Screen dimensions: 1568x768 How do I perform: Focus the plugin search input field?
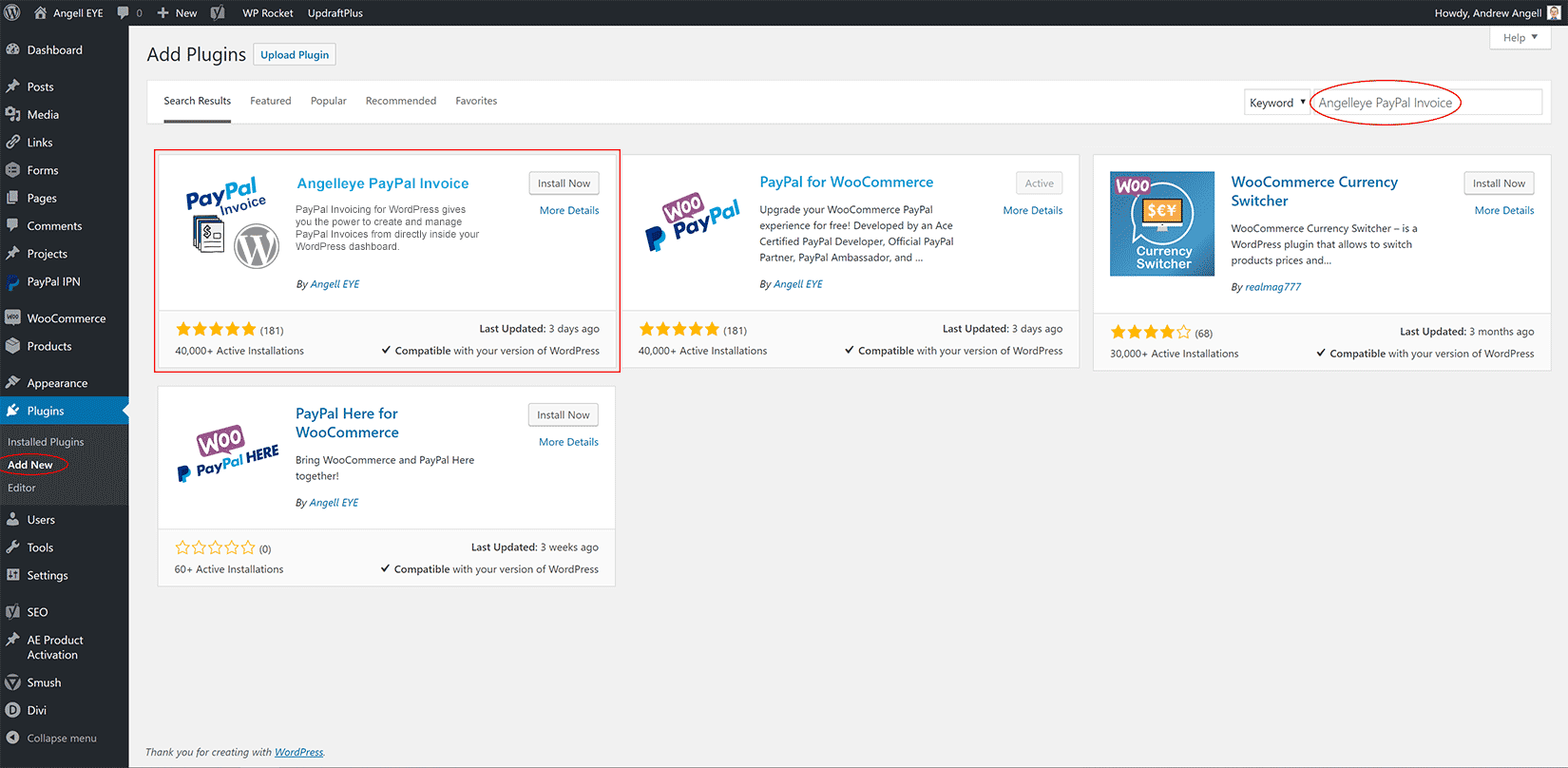point(1427,103)
